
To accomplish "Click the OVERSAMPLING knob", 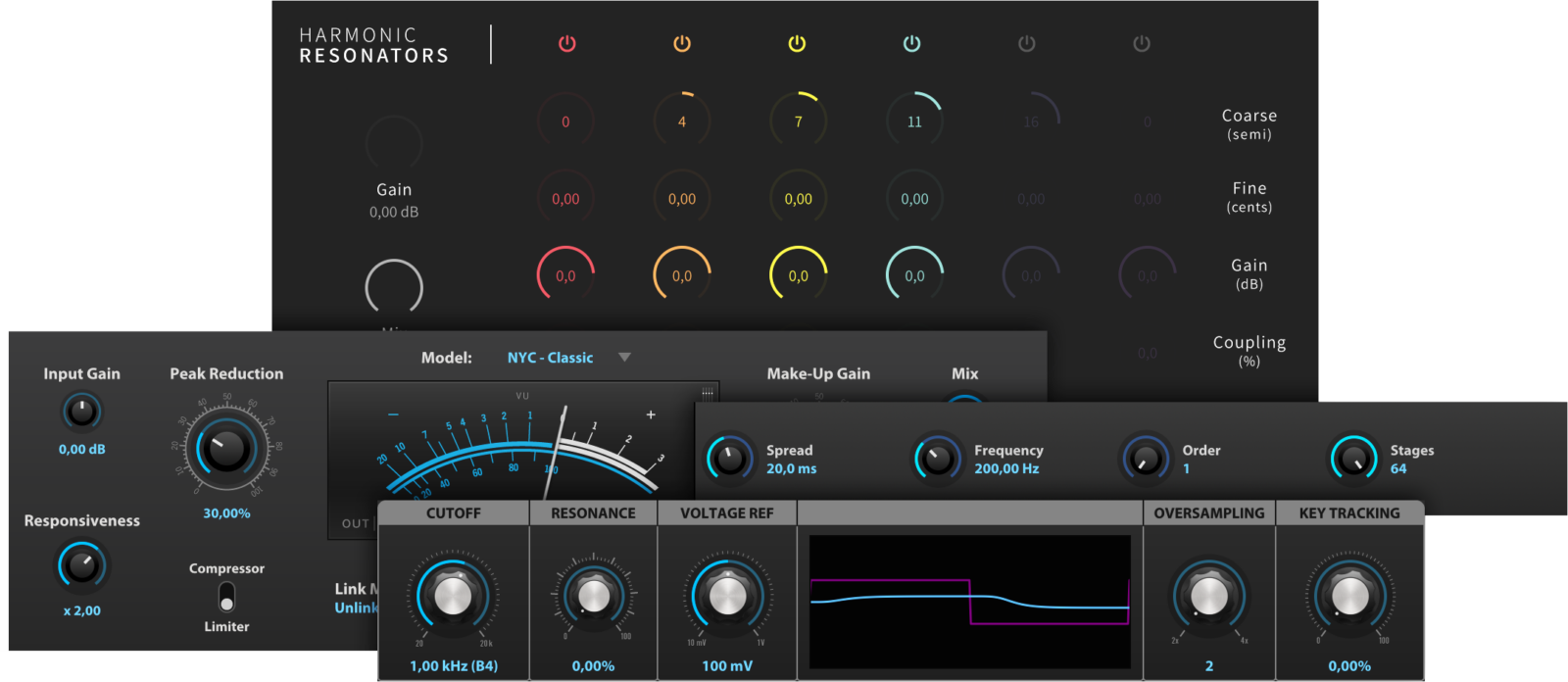I will coord(1208,595).
